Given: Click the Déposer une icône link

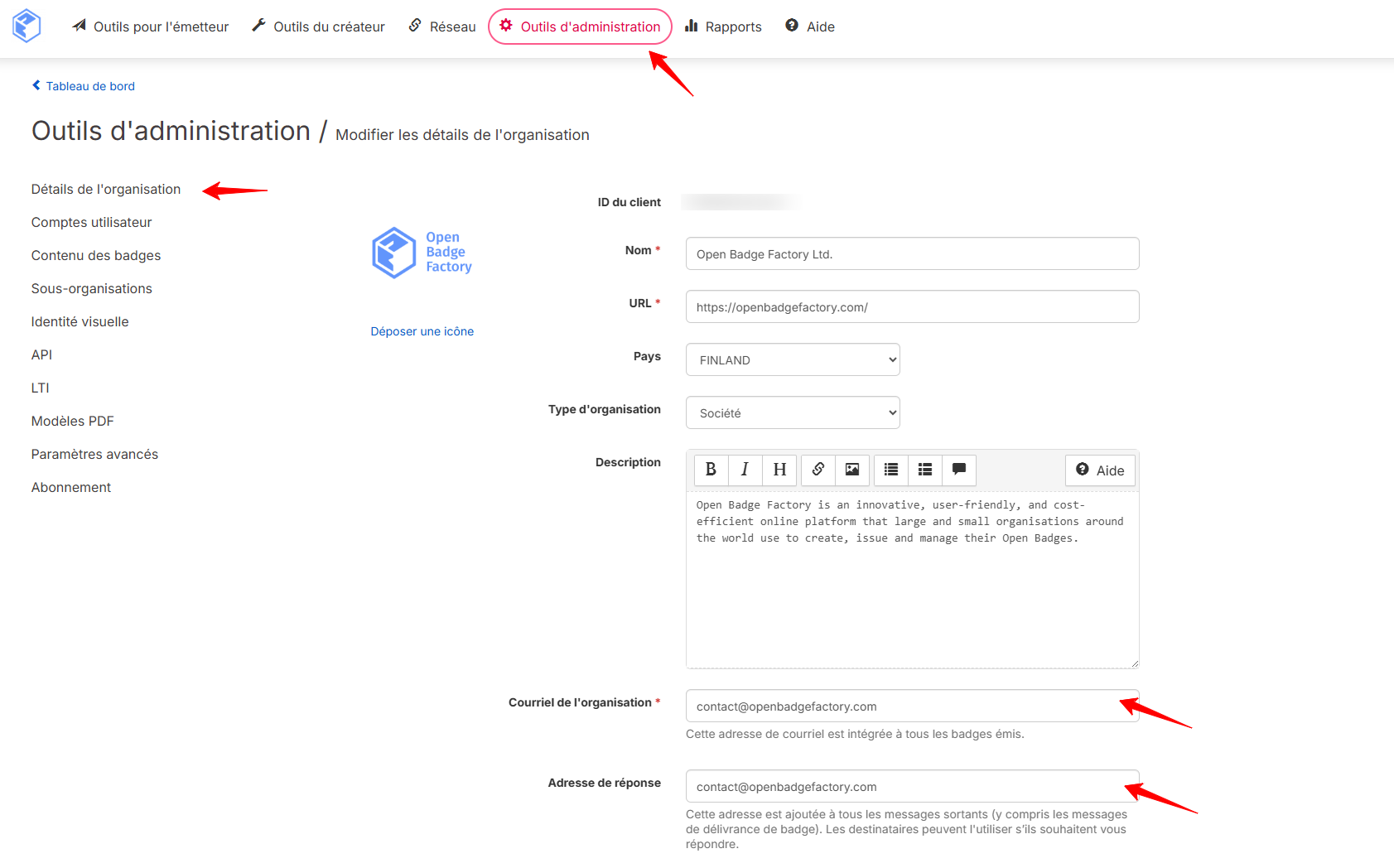Looking at the screenshot, I should 422,331.
